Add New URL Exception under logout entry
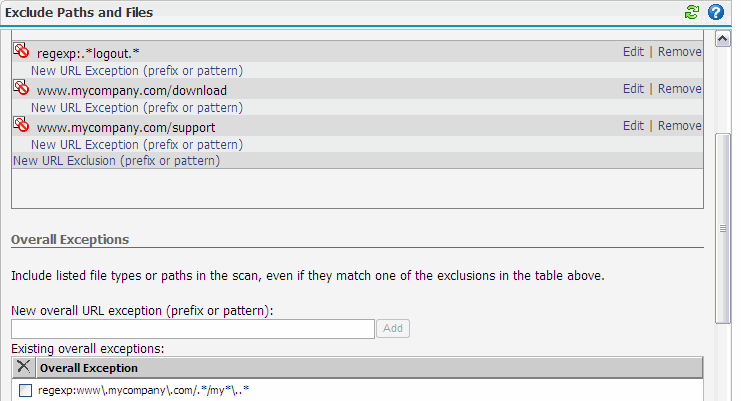741x401 pixels. [137, 71]
